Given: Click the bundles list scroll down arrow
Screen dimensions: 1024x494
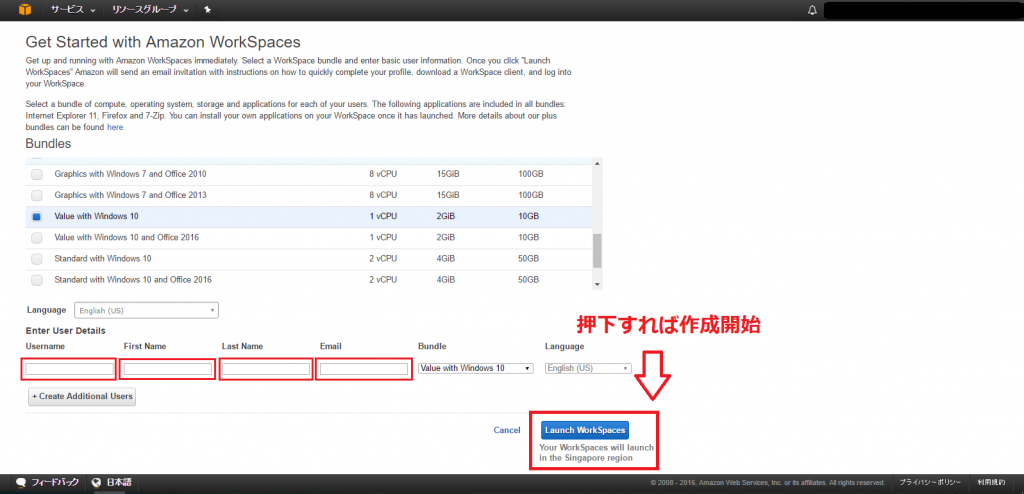Looking at the screenshot, I should pyautogui.click(x=597, y=284).
